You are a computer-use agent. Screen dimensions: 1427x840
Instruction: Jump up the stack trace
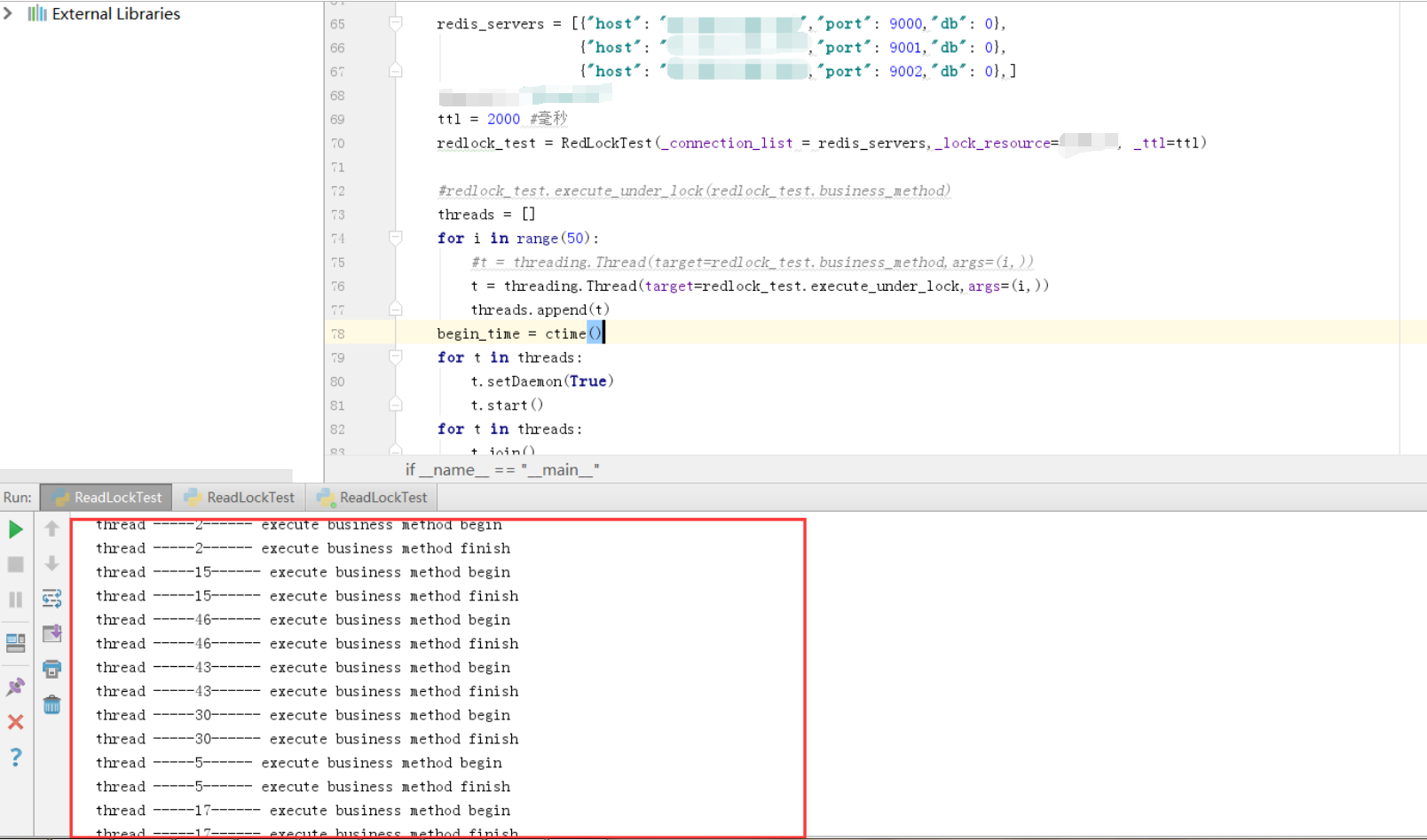[x=51, y=530]
